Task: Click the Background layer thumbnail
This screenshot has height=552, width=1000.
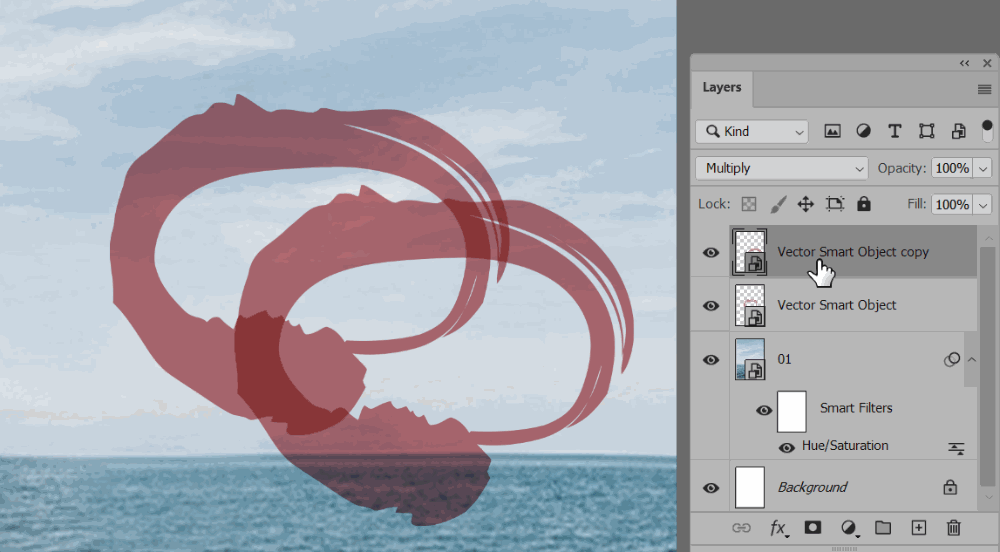Action: (x=749, y=488)
